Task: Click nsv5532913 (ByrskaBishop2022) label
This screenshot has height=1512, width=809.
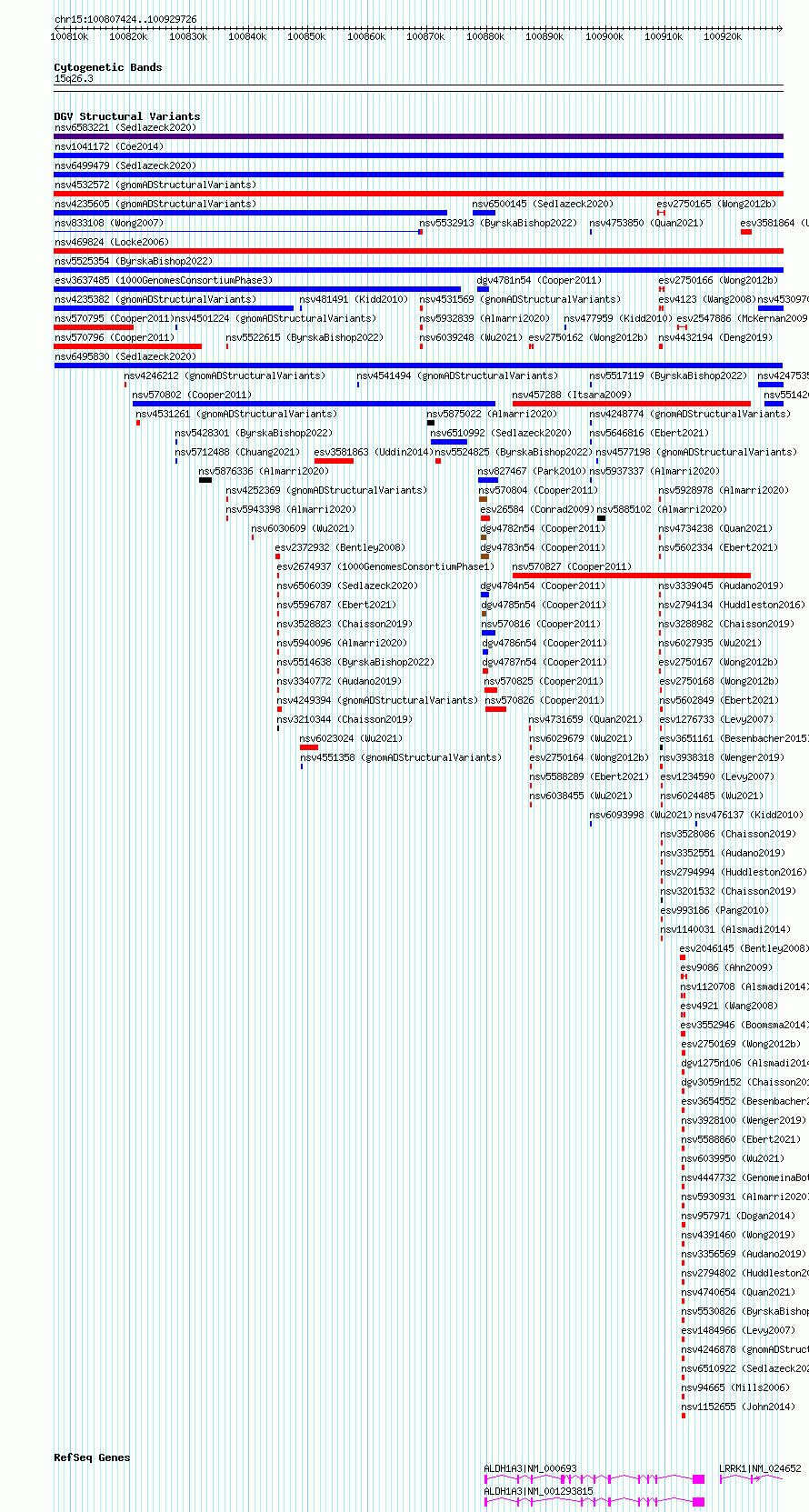Action: pos(498,223)
